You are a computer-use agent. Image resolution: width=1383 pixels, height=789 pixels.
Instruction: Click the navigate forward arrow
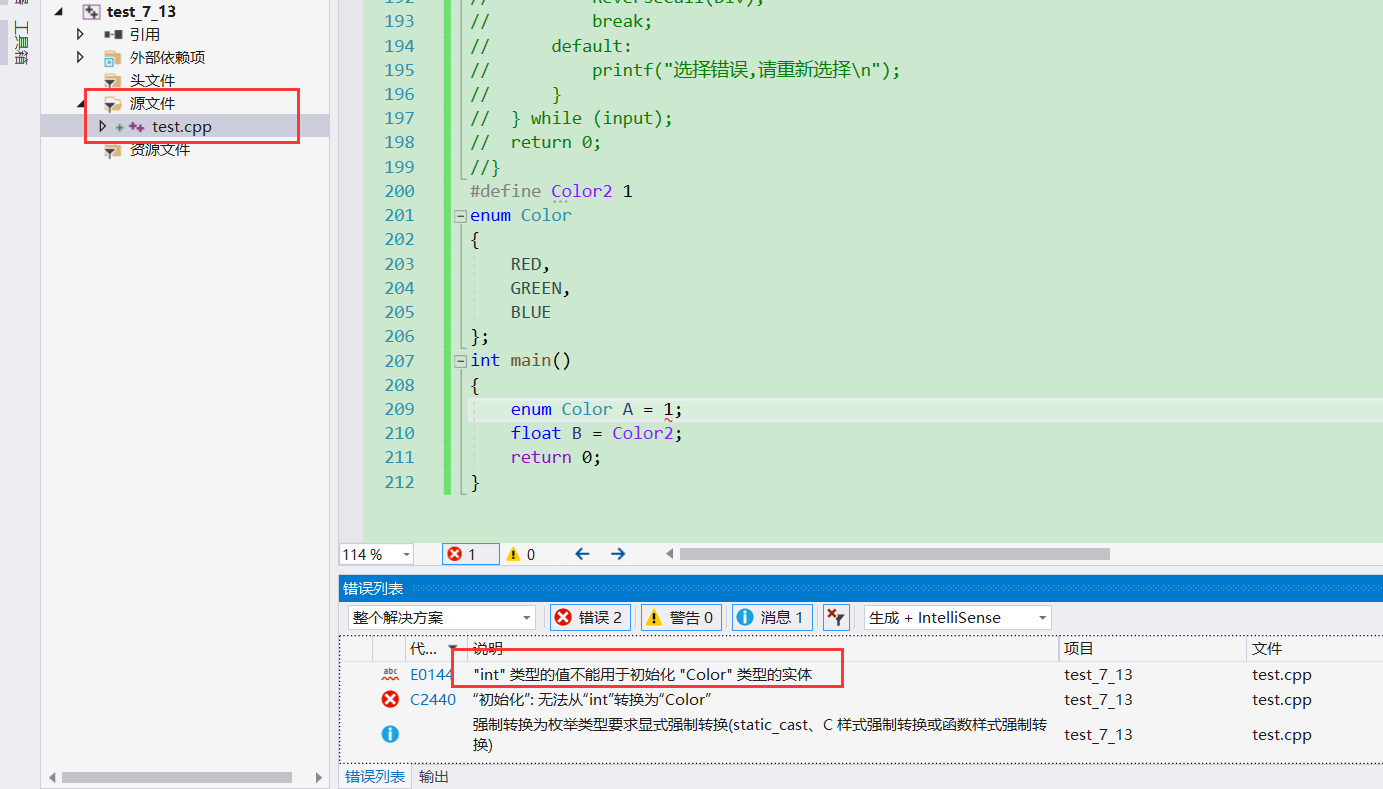(618, 554)
